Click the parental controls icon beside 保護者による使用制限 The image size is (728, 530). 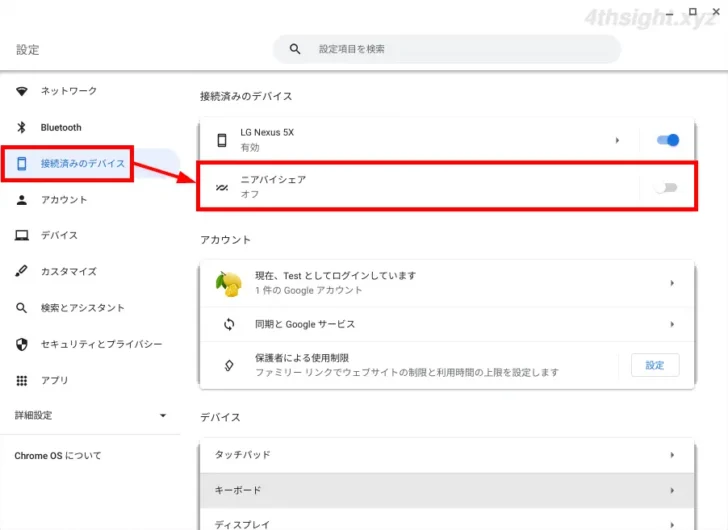[x=229, y=365]
